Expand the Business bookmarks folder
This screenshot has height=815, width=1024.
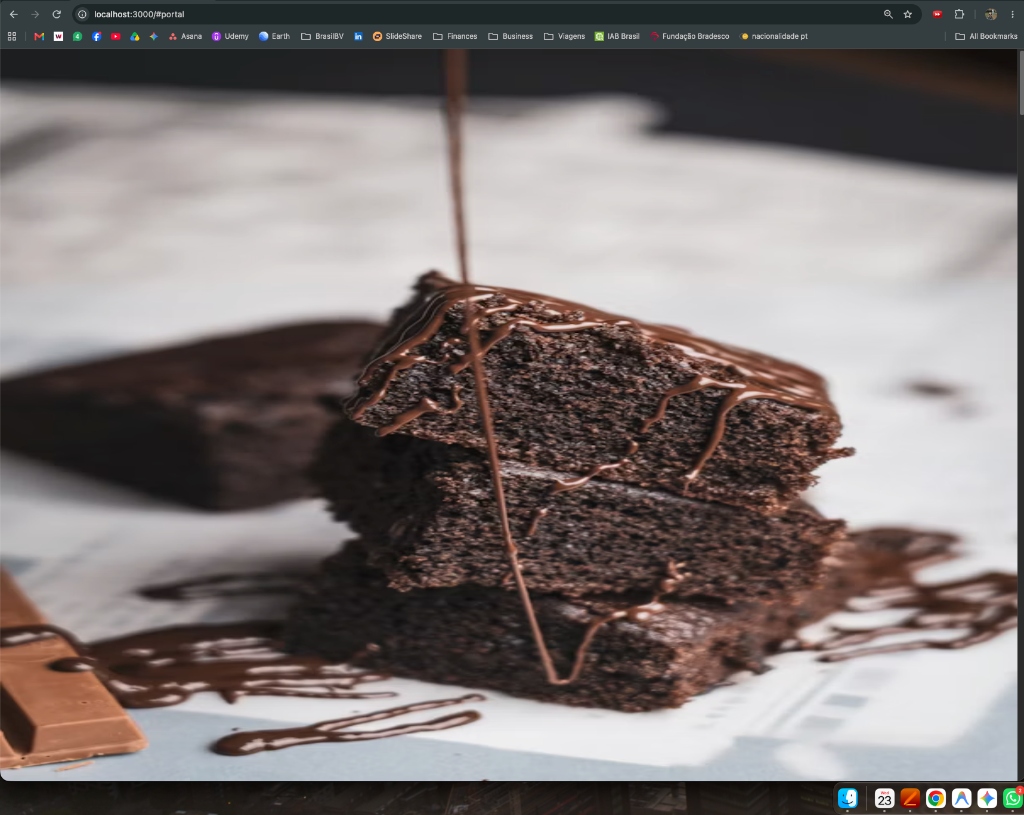511,36
